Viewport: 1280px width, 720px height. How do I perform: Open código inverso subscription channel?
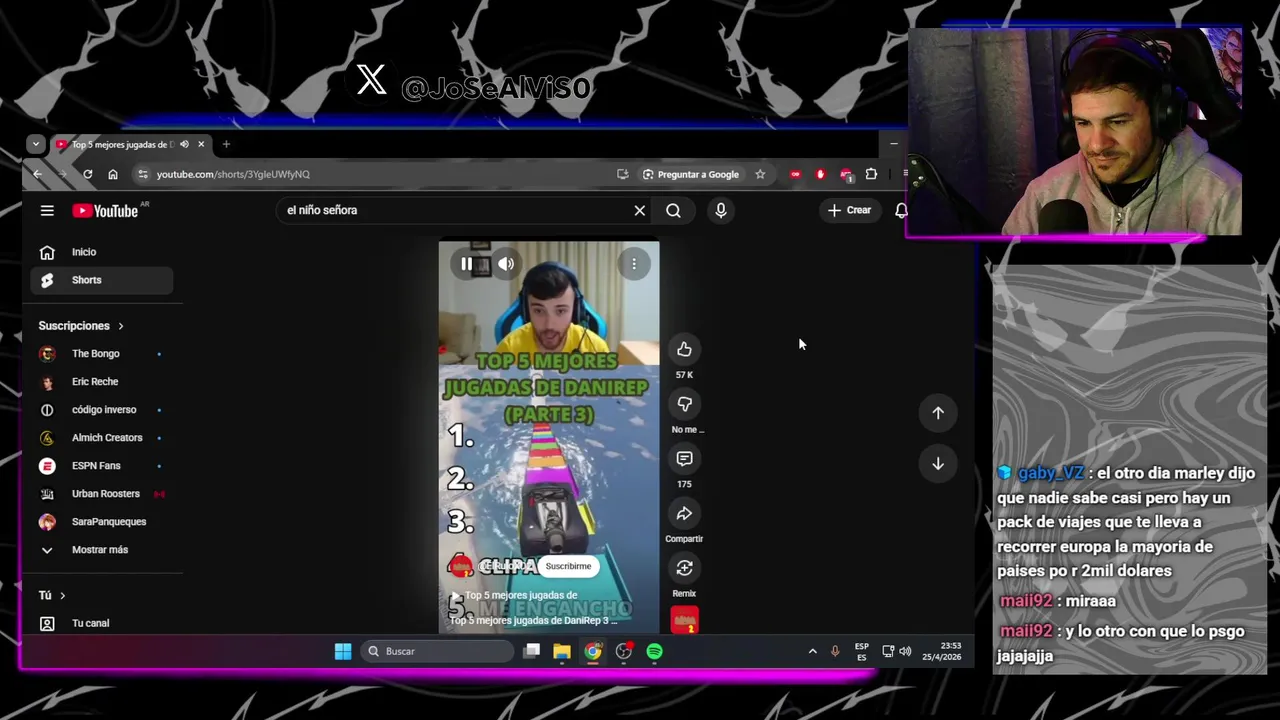(x=100, y=410)
